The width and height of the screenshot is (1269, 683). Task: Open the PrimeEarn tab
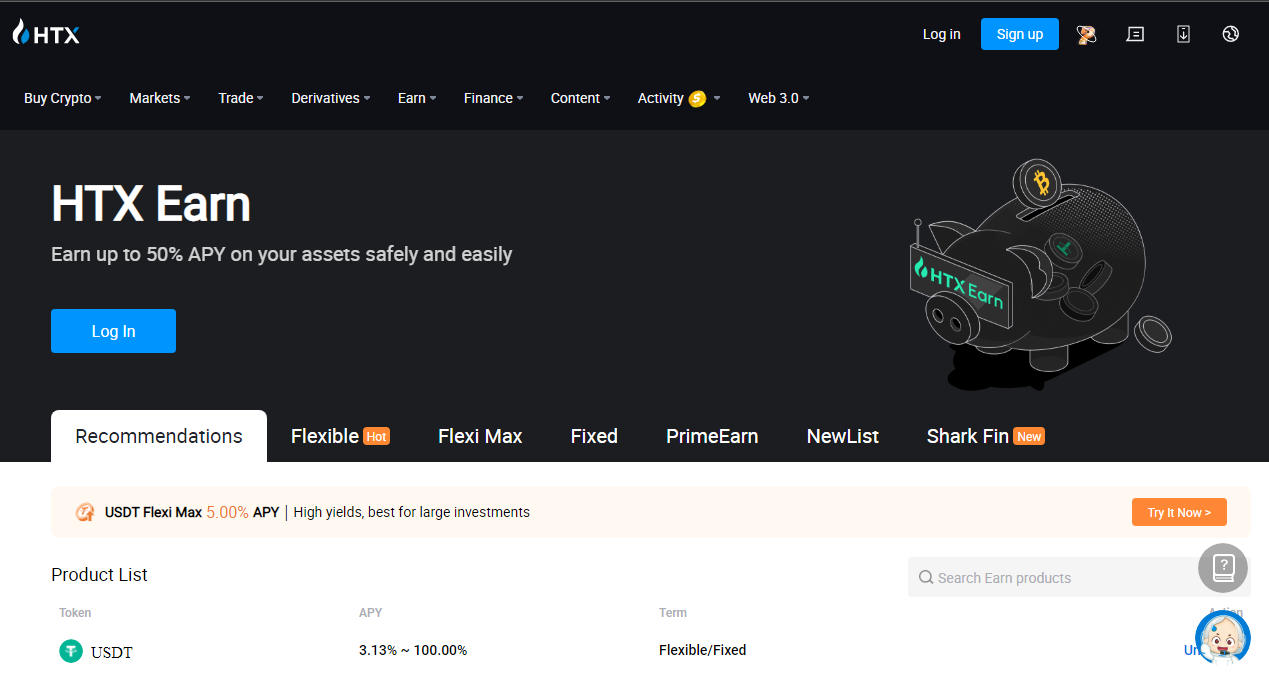click(712, 436)
